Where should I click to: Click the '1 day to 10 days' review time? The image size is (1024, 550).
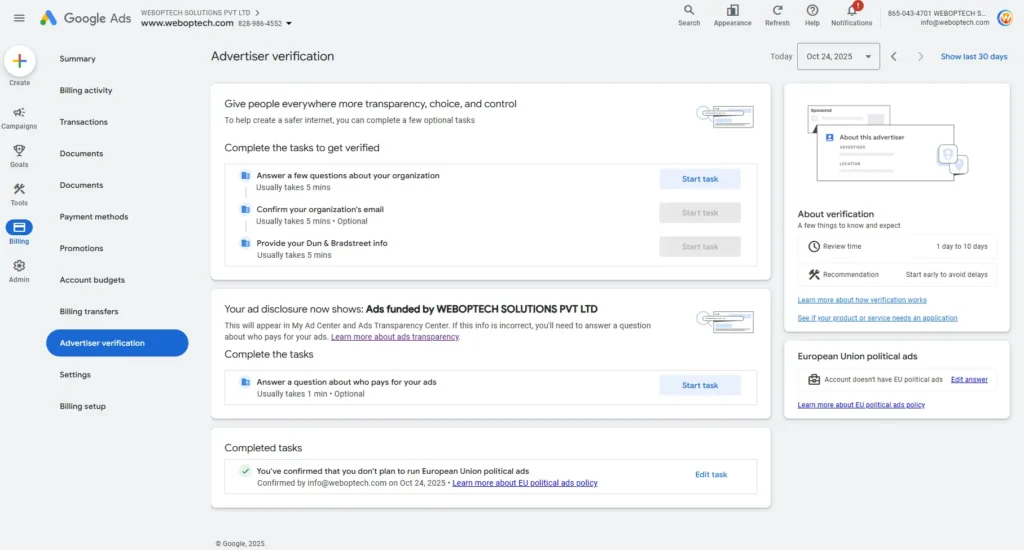[962, 247]
